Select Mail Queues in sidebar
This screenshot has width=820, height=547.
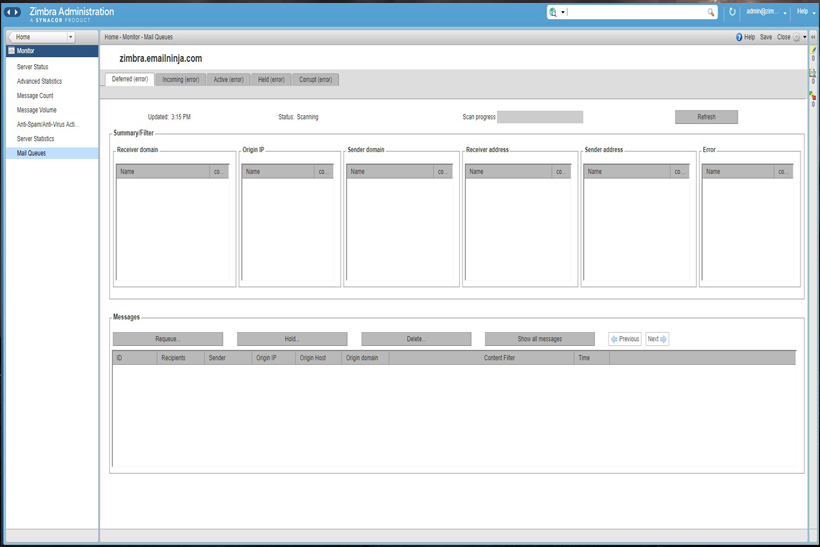pos(52,153)
